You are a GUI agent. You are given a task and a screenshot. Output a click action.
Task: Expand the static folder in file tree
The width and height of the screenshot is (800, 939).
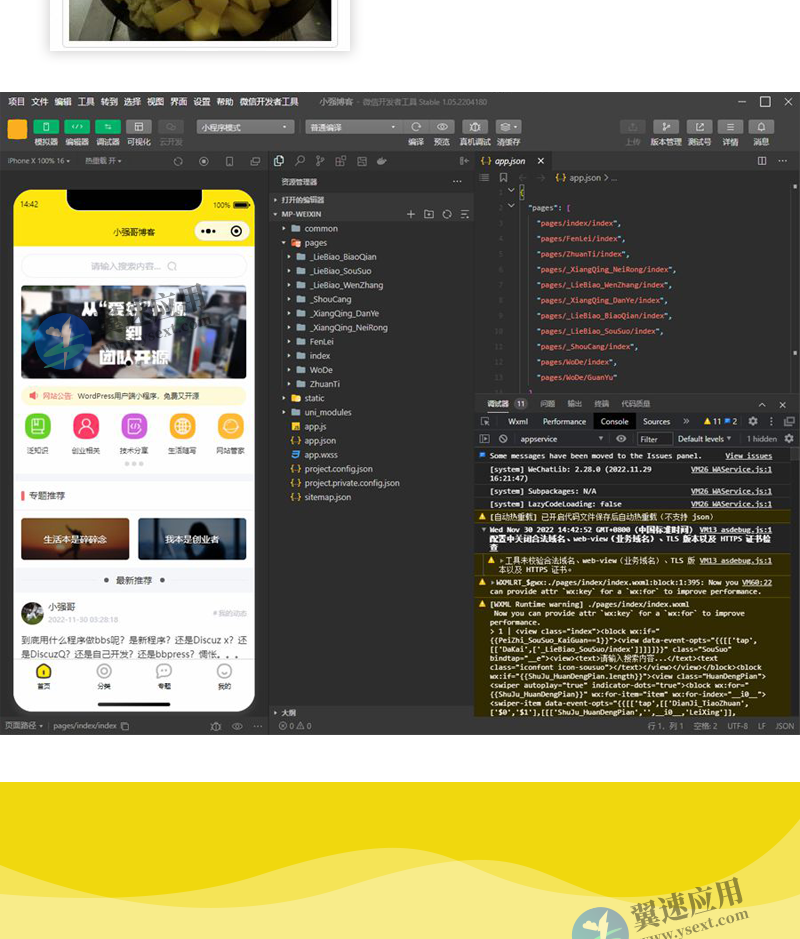point(314,398)
